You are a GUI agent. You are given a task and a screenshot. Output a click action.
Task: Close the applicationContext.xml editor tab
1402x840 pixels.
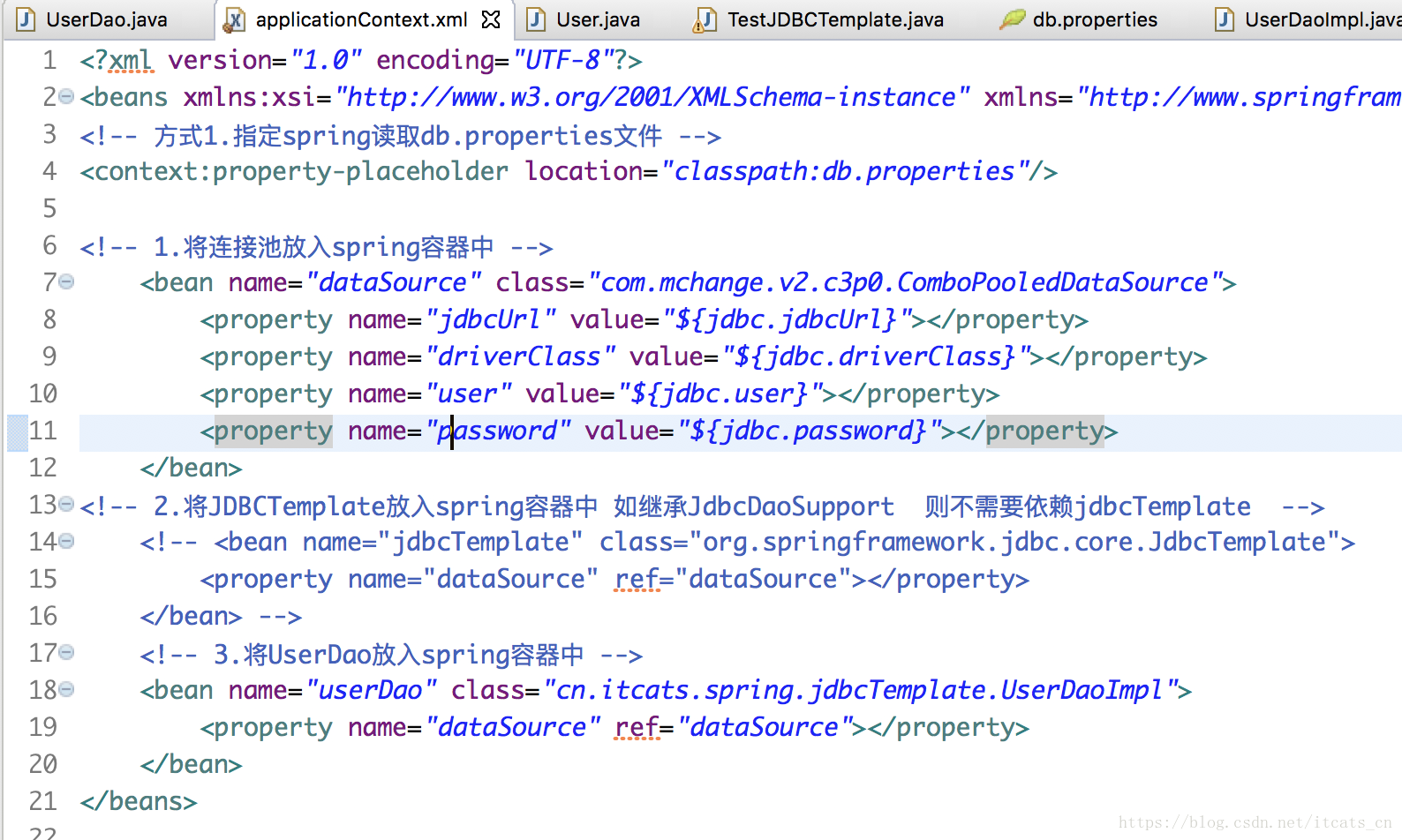pyautogui.click(x=491, y=19)
